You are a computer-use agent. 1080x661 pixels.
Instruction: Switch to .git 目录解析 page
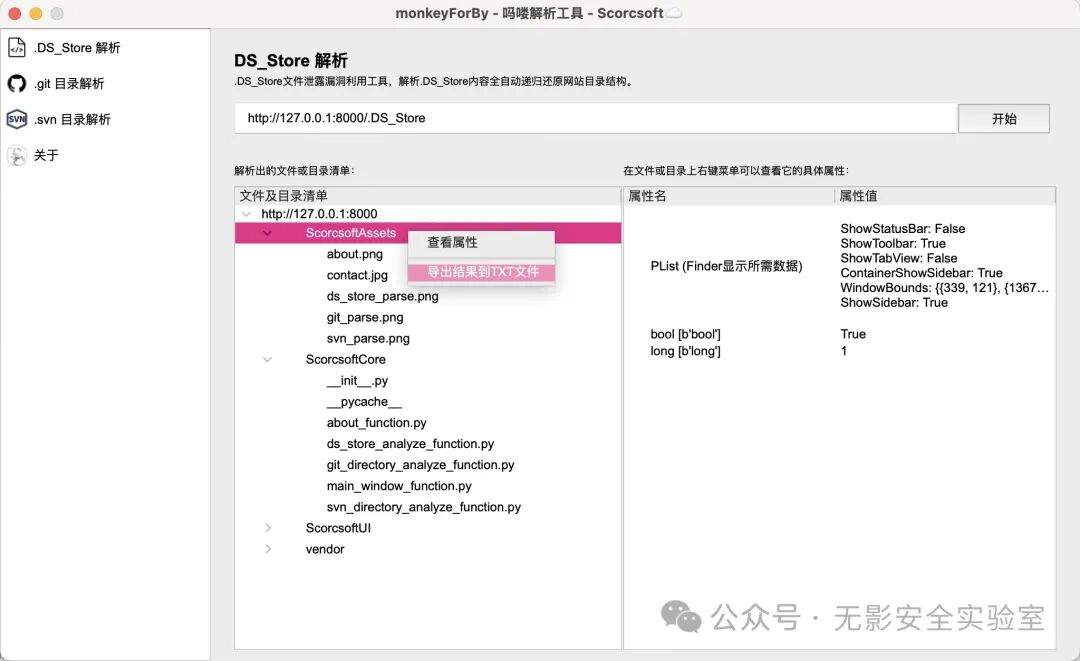tap(70, 83)
